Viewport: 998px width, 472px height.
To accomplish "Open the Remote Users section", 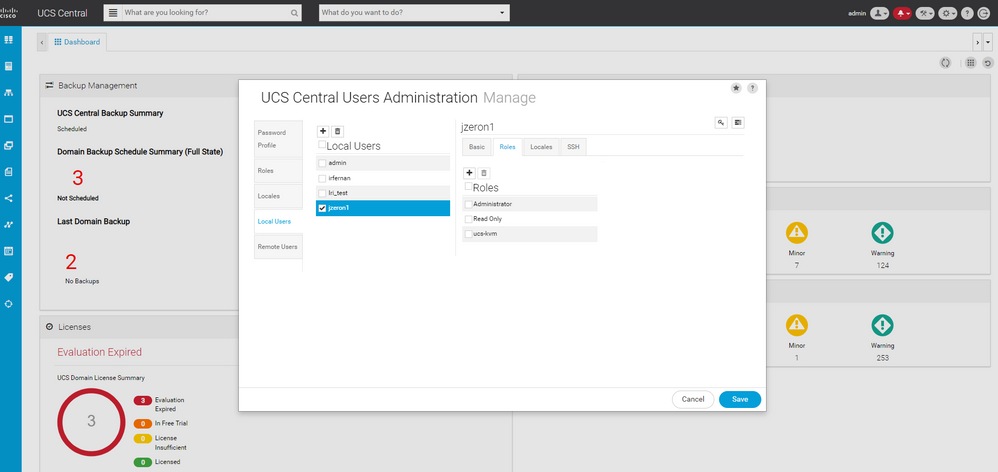I will click(x=277, y=246).
